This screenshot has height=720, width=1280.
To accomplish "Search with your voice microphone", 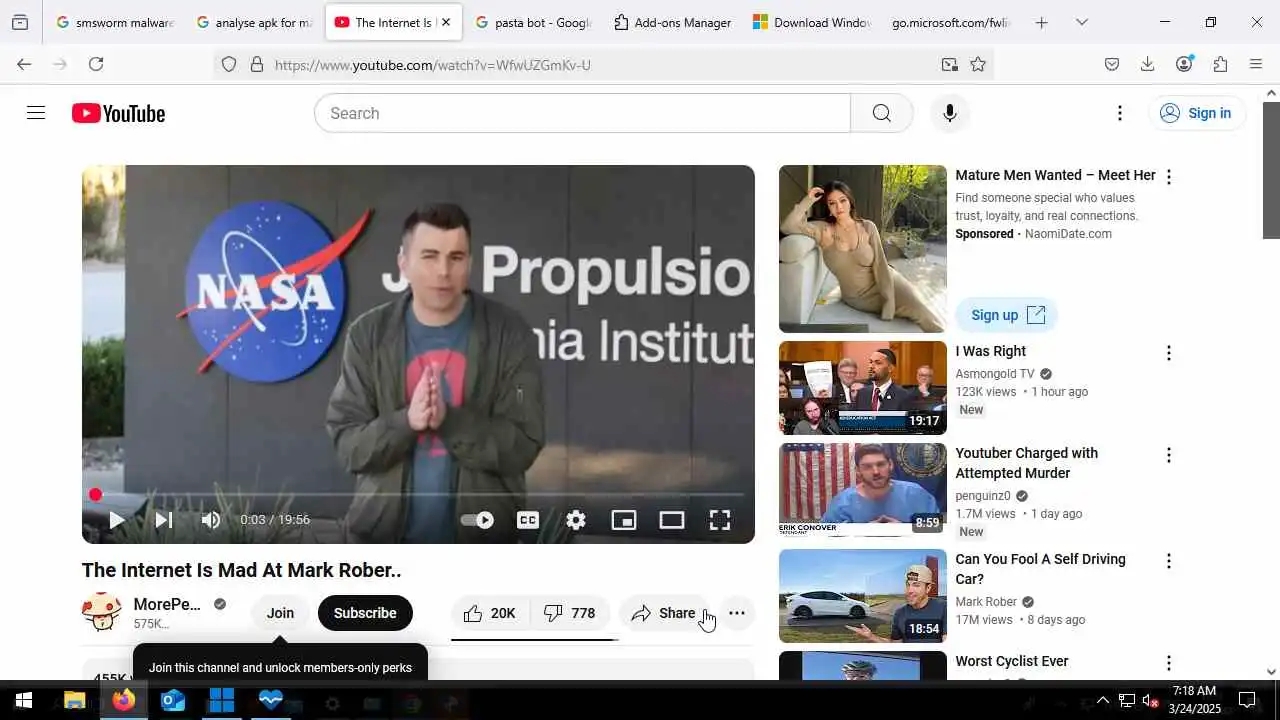I will tap(950, 113).
